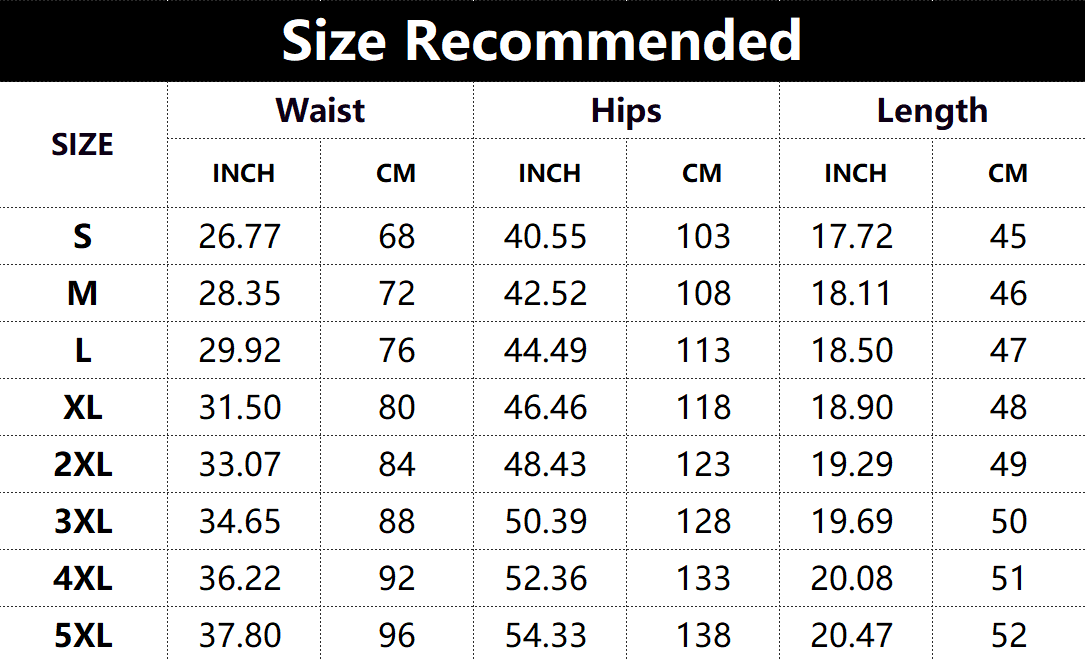
Task: Click the XL size row label
Action: [x=82, y=407]
